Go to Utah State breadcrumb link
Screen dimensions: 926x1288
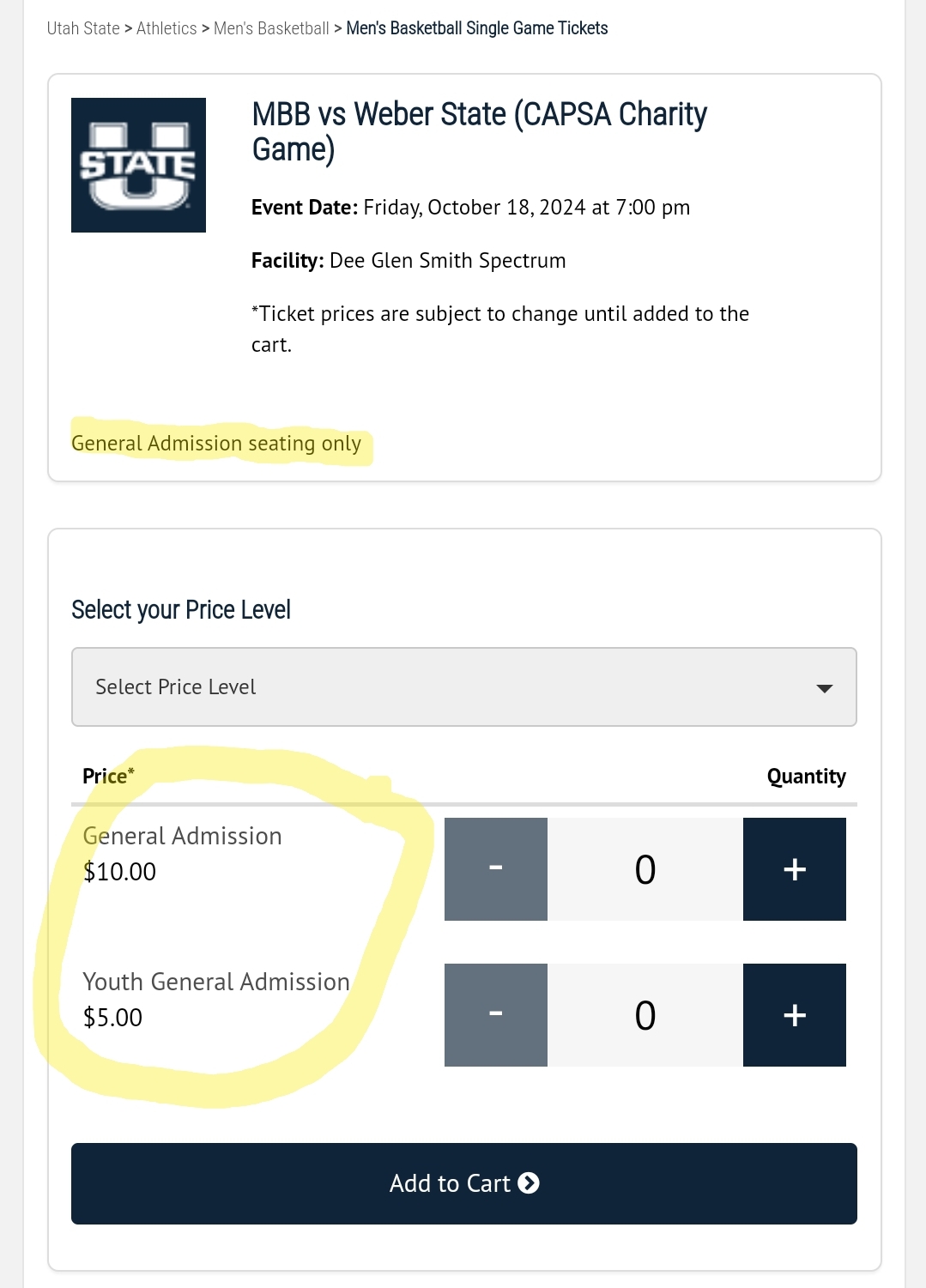83,28
